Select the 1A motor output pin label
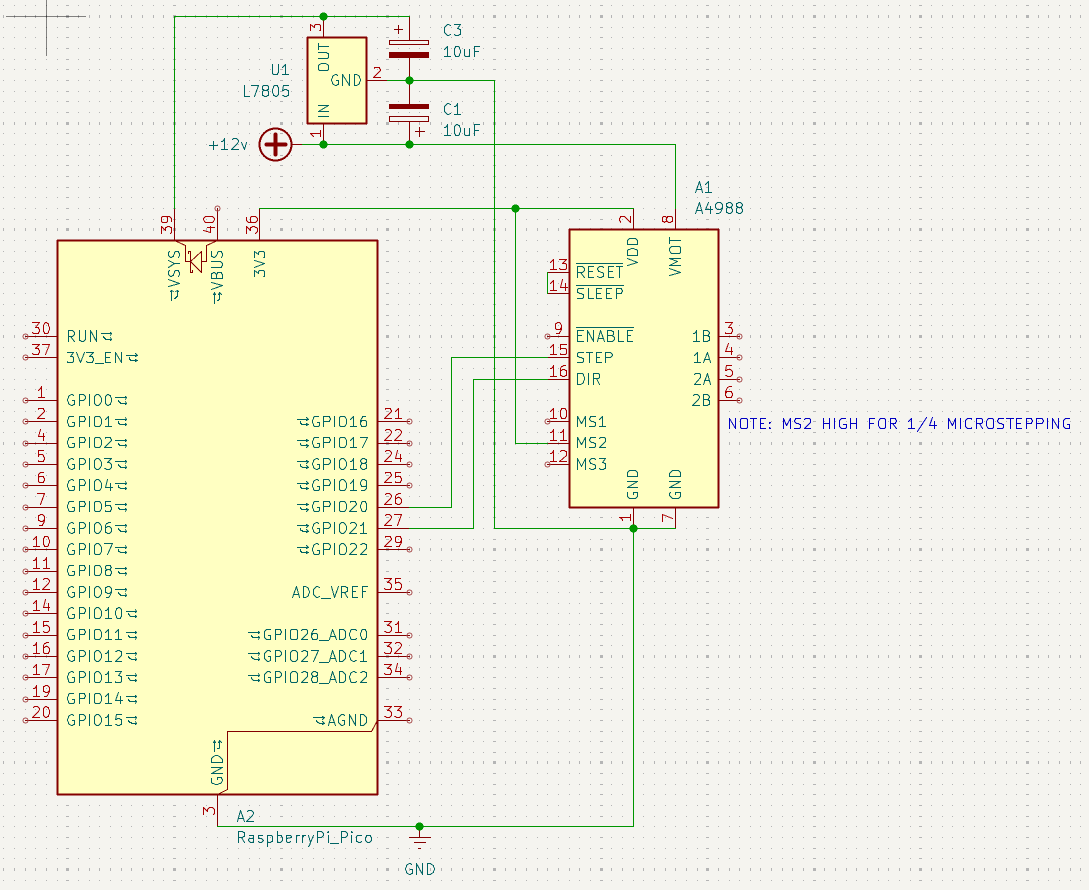Image resolution: width=1089 pixels, height=890 pixels. tap(701, 358)
